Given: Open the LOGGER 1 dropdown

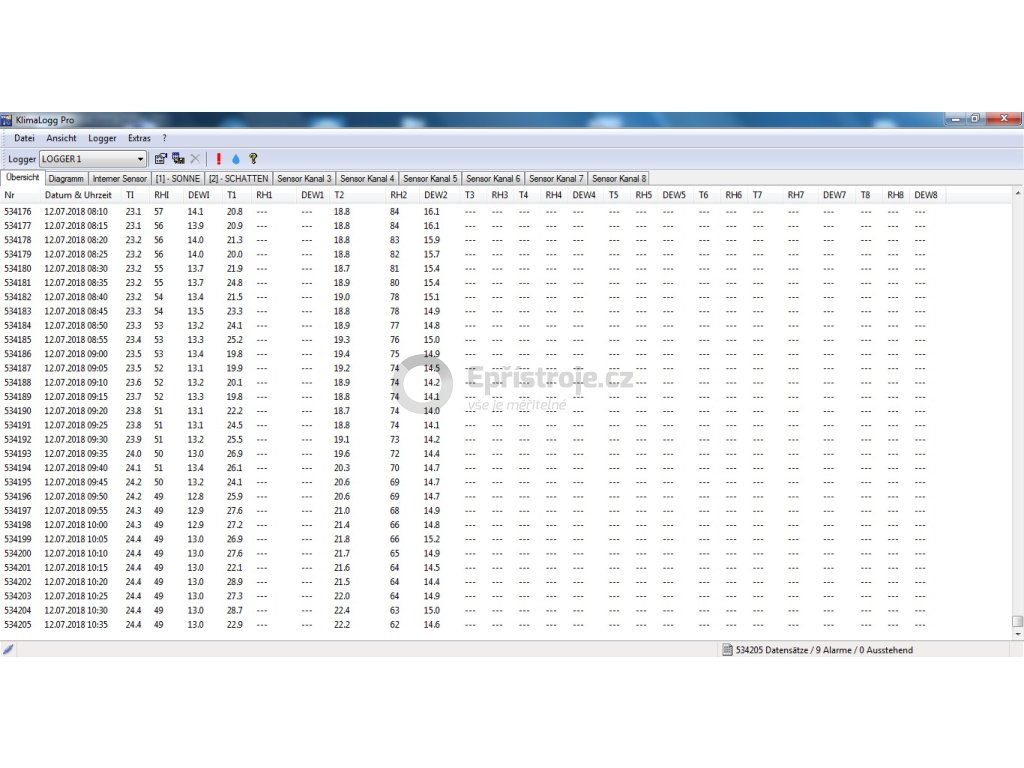Looking at the screenshot, I should (x=140, y=159).
